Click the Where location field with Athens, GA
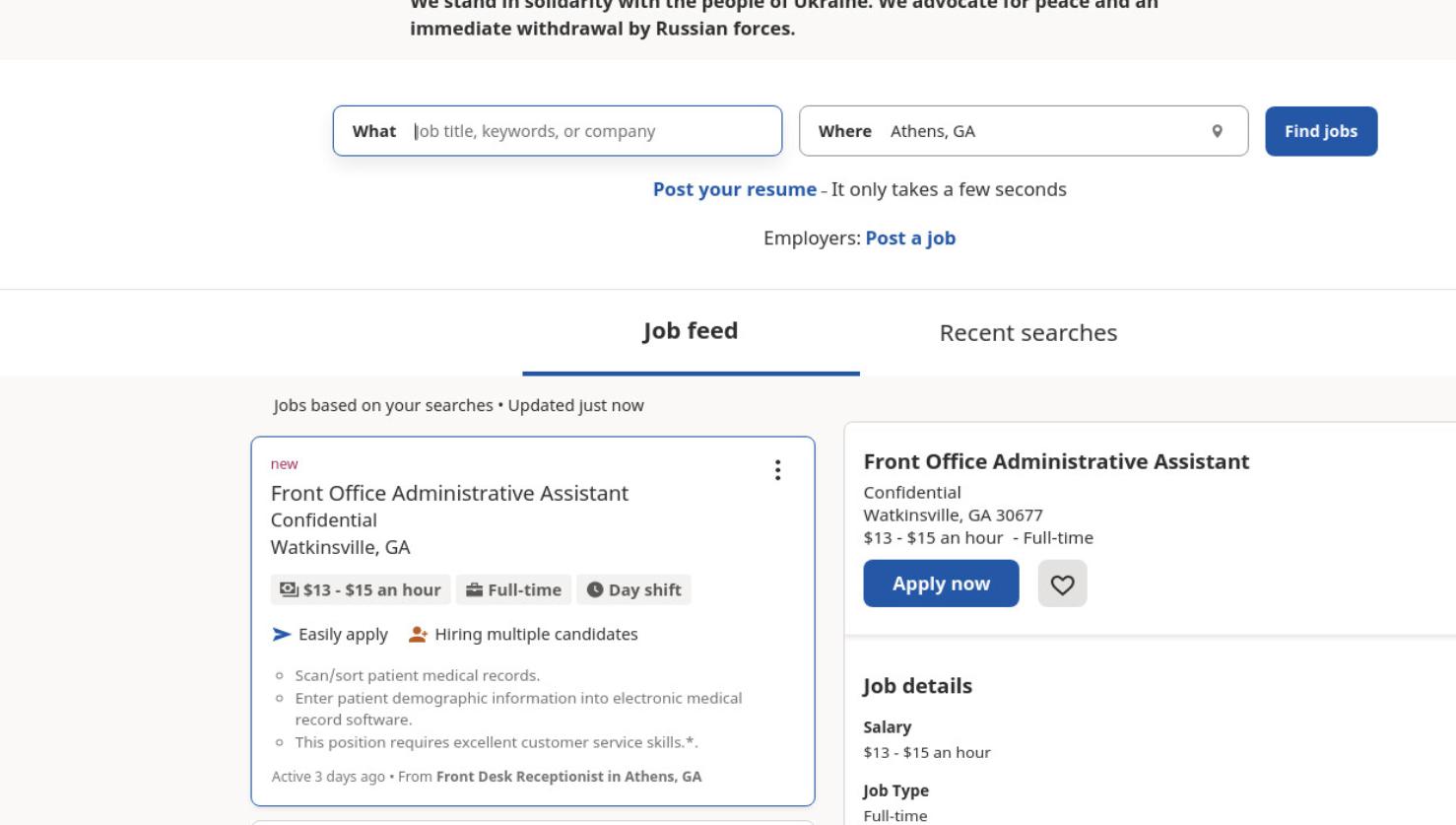 pyautogui.click(x=1024, y=131)
